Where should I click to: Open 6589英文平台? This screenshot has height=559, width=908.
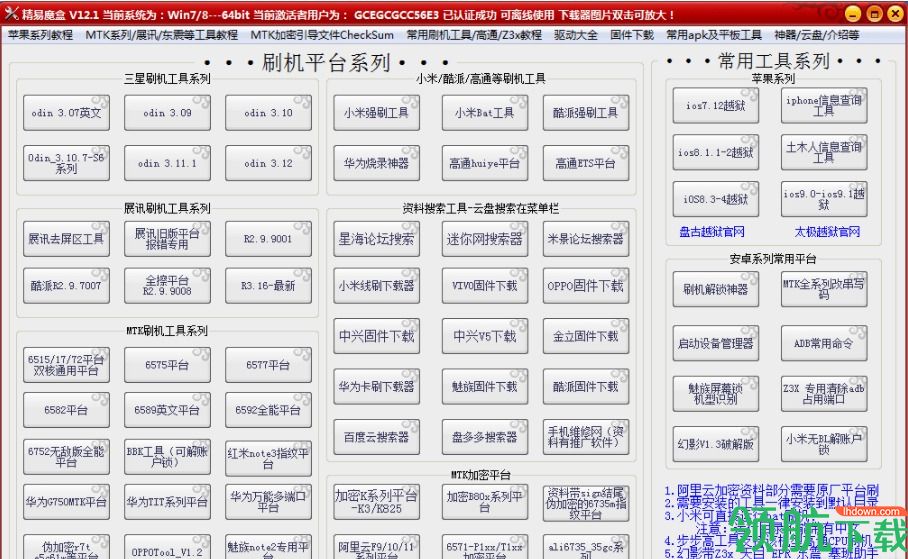click(167, 410)
